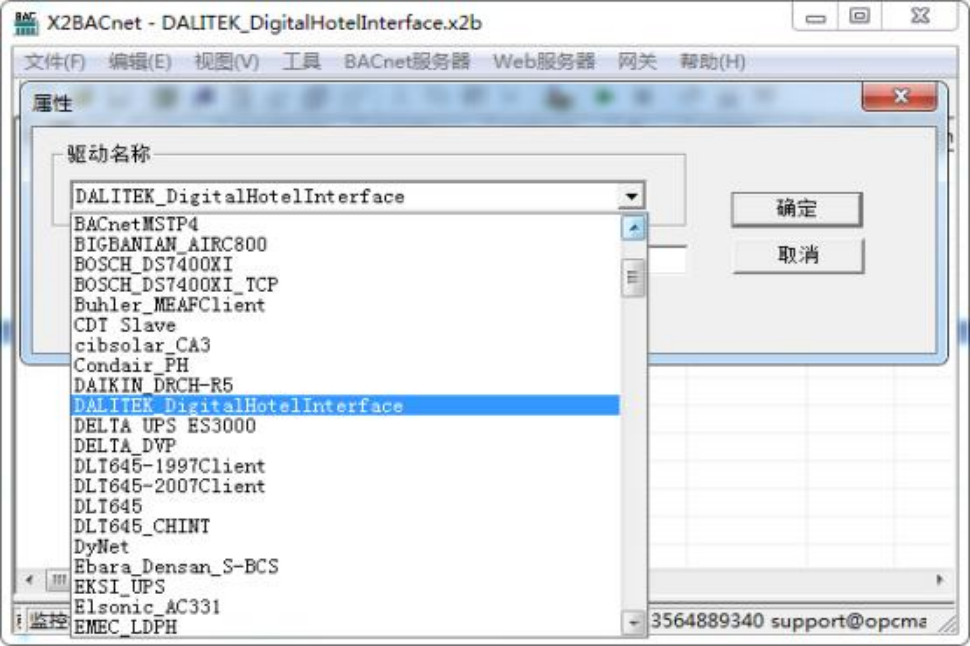Select BOSCH_DS7400XI_TCP driver
Screen dimensions: 970x646
345,285
